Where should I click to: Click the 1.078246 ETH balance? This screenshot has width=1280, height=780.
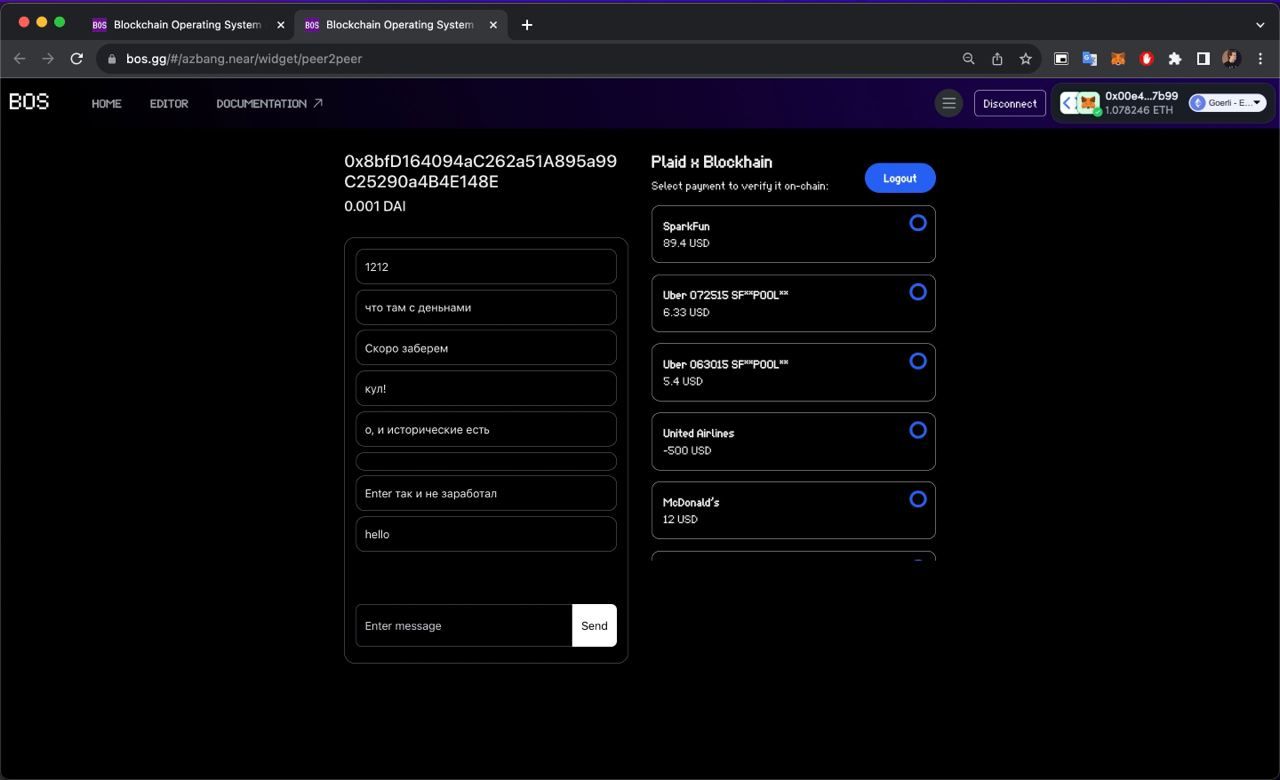[1139, 110]
